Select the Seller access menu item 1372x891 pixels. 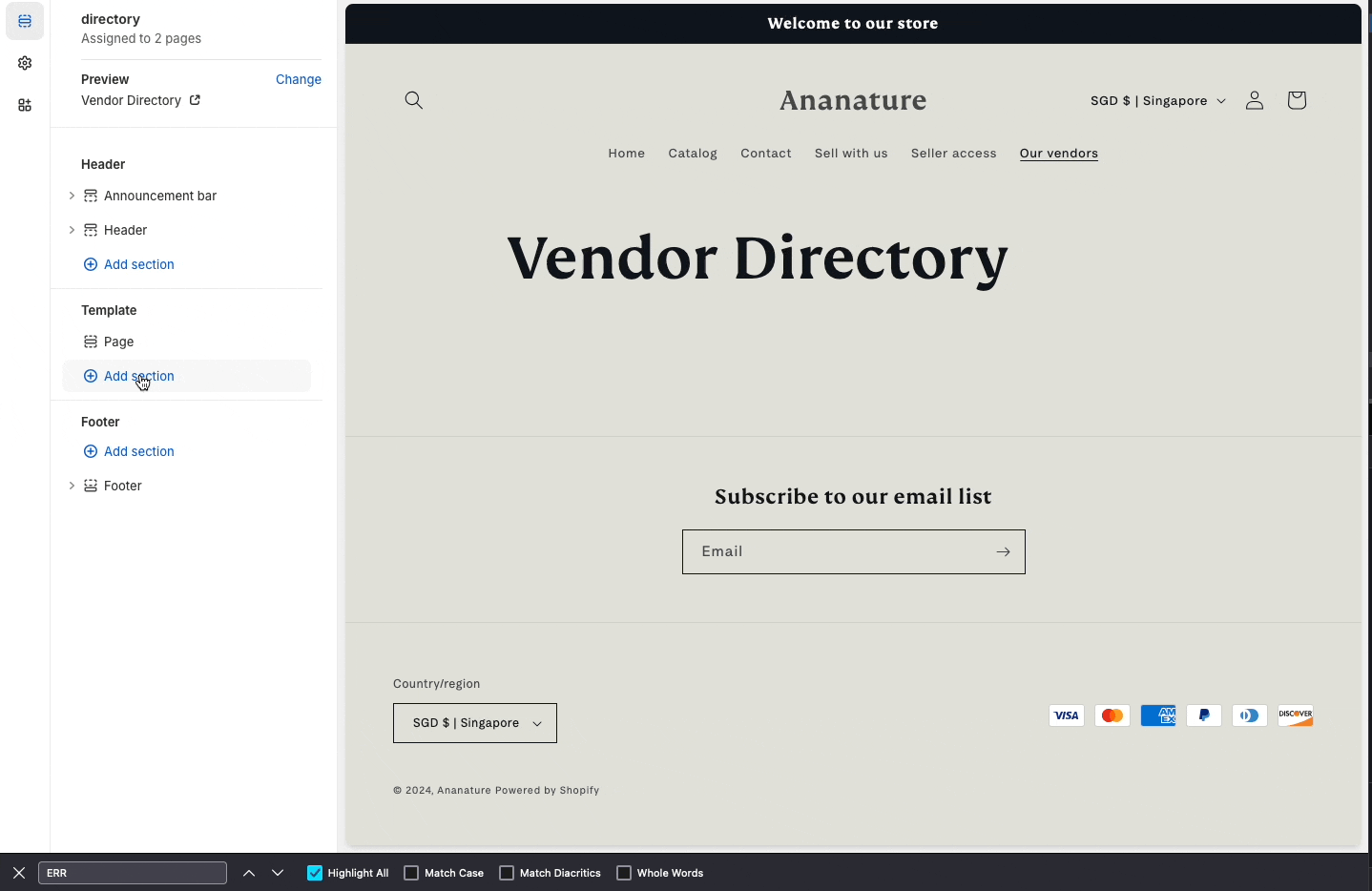click(953, 153)
